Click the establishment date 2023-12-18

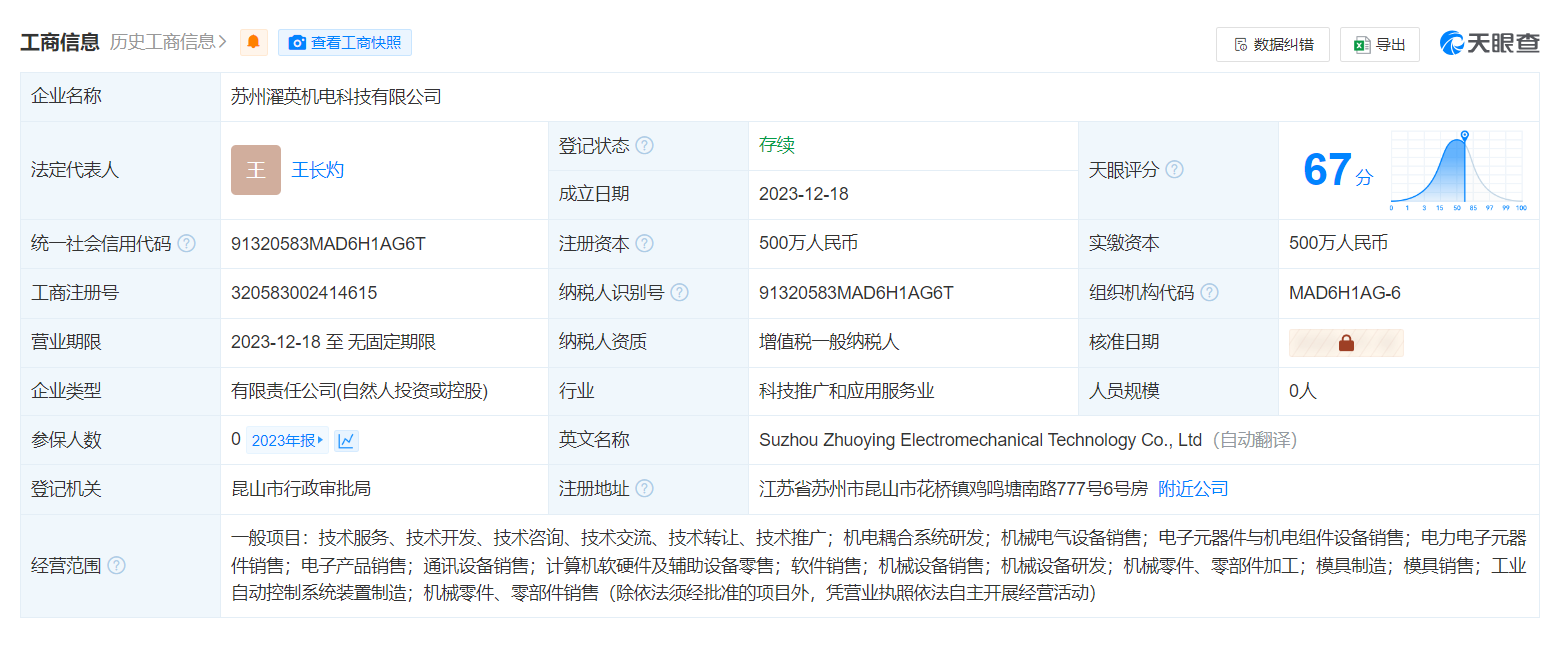click(x=804, y=194)
